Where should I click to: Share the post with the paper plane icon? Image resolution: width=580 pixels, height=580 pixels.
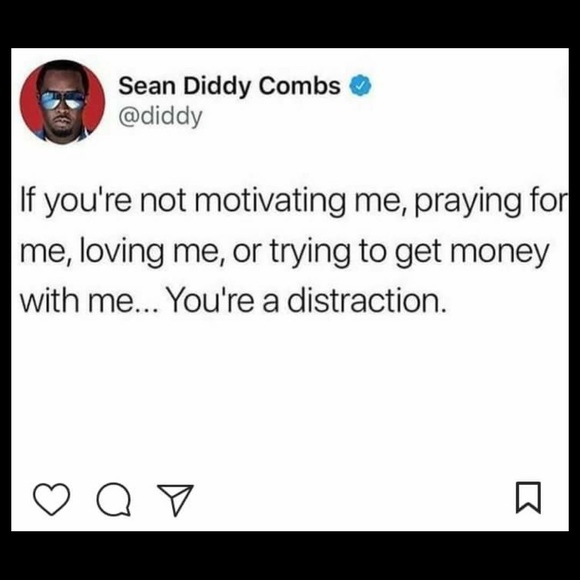(175, 499)
